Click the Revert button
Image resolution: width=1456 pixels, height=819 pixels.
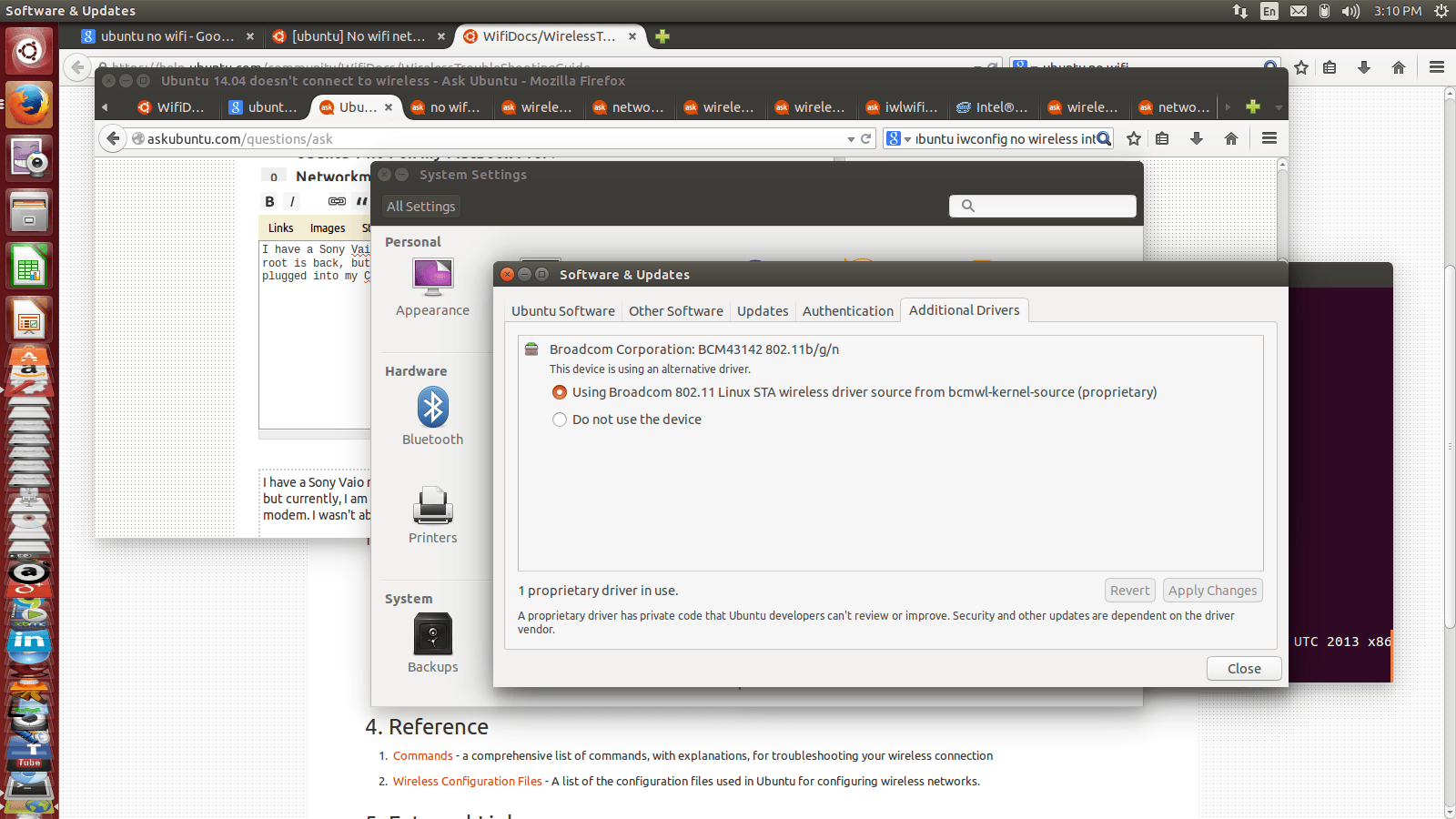pos(1129,591)
